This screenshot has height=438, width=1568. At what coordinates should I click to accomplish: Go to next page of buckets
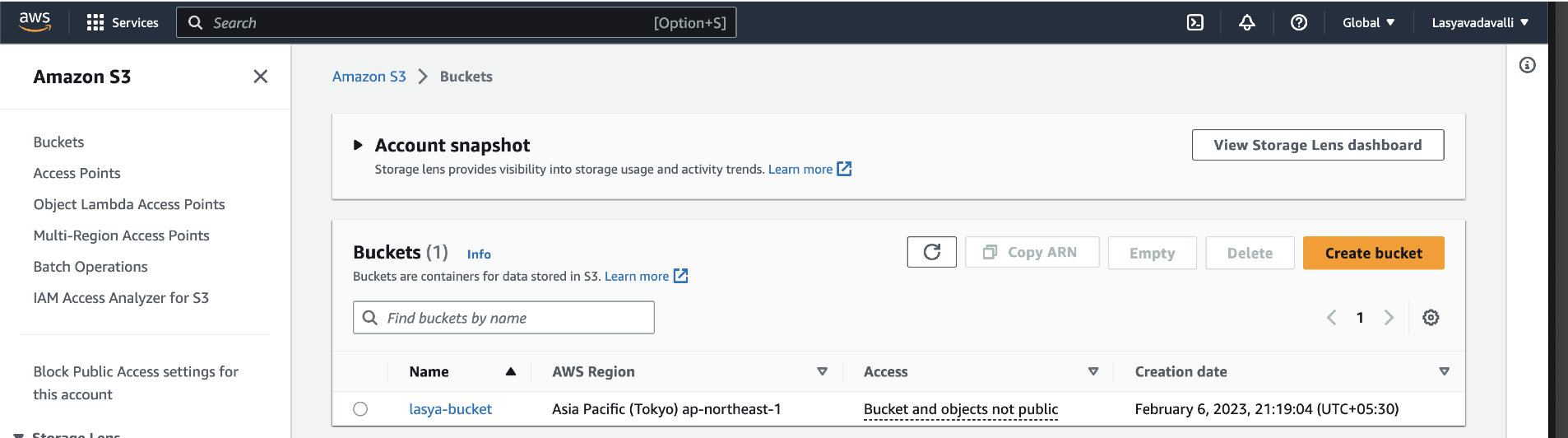[x=1389, y=318]
